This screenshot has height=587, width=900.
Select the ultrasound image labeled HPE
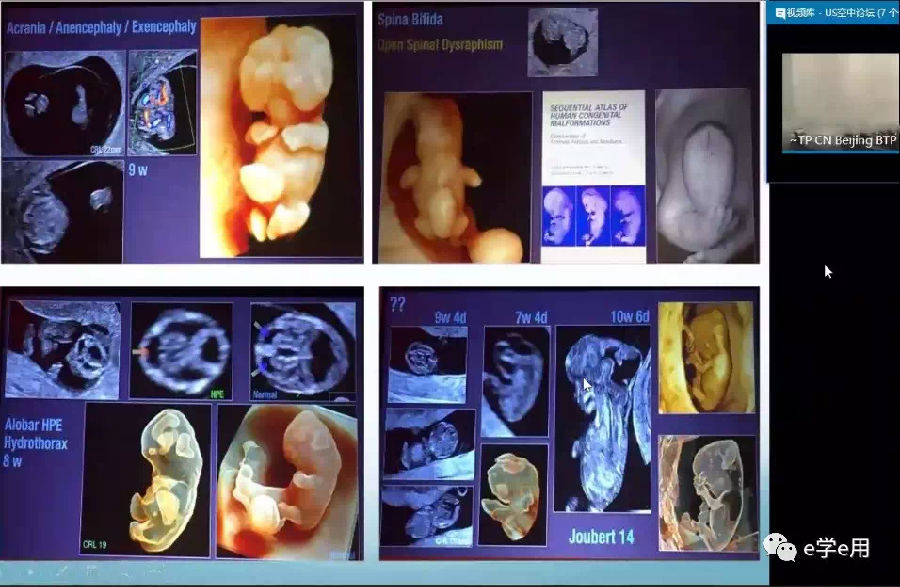pos(181,351)
